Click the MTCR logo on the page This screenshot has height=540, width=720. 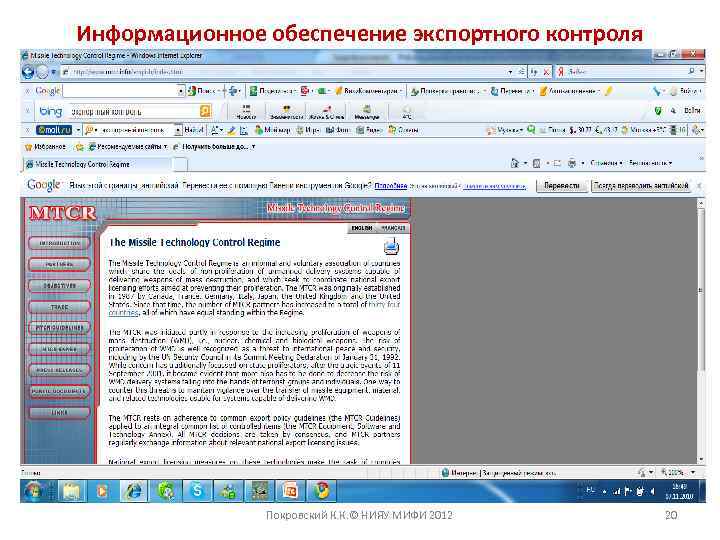[62, 213]
